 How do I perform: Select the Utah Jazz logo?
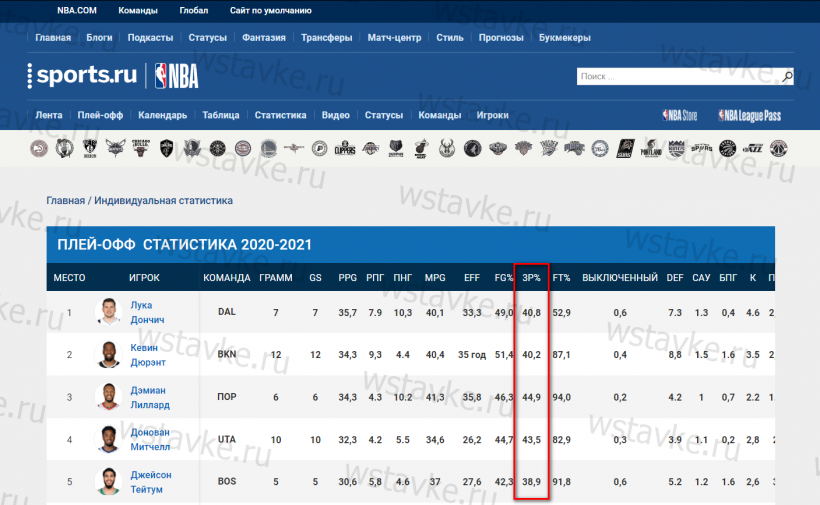753,149
